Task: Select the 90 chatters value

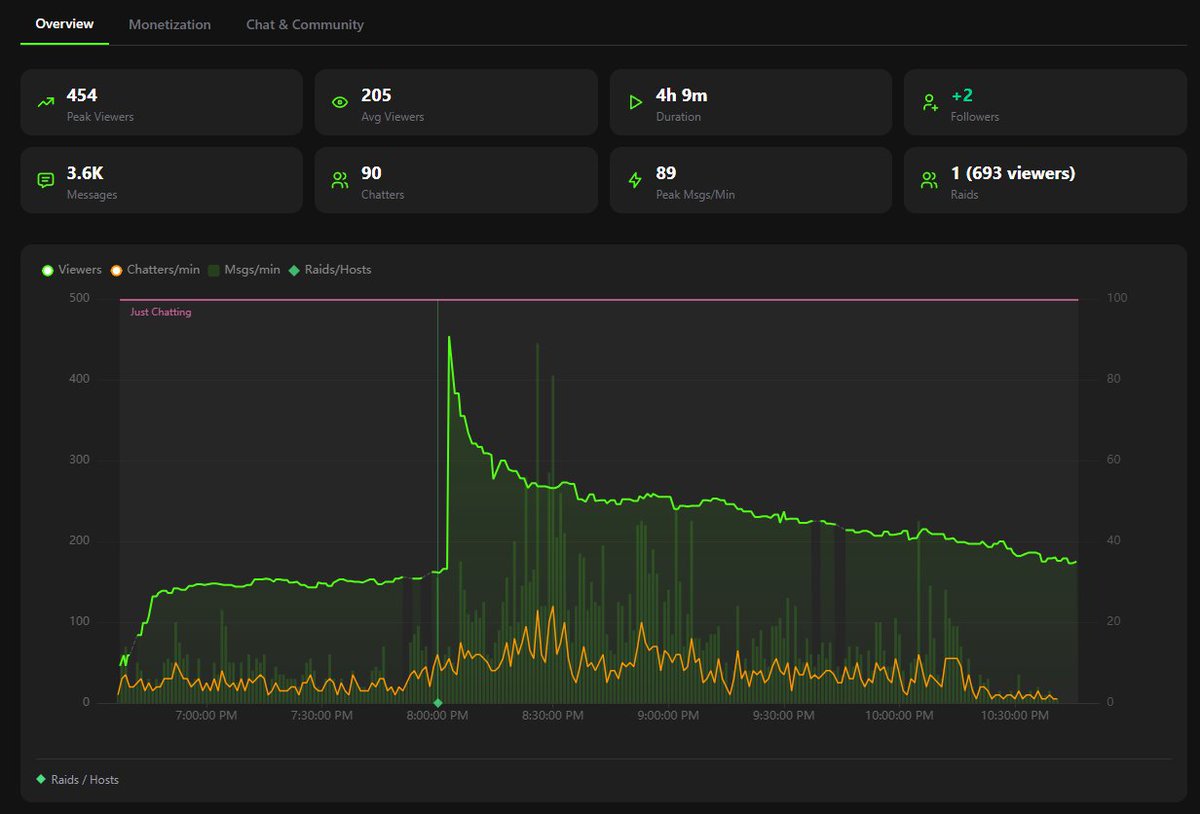Action: click(371, 173)
